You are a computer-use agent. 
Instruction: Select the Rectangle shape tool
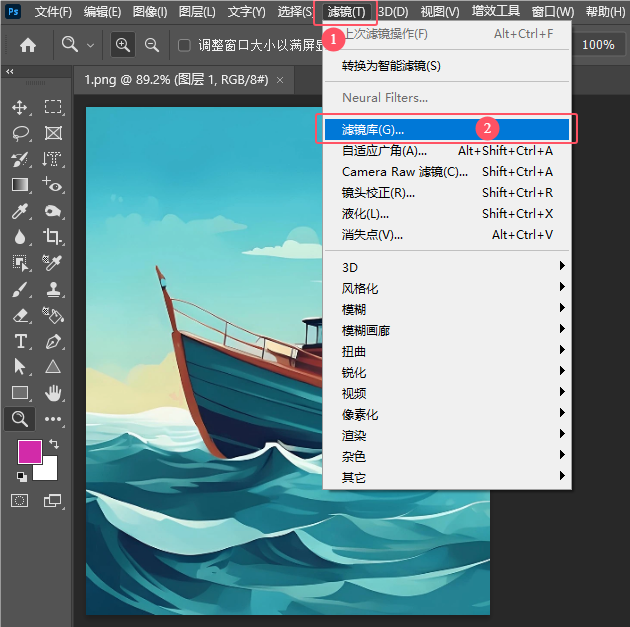coord(20,392)
